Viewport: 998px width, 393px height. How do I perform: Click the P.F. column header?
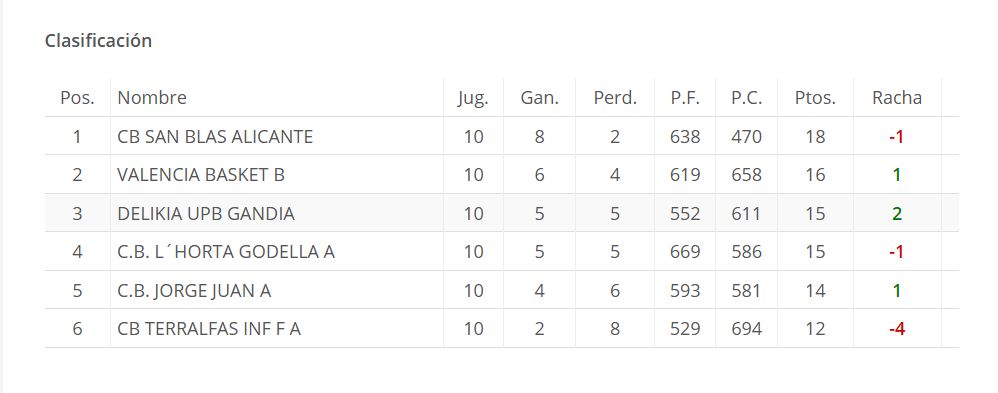(x=685, y=97)
